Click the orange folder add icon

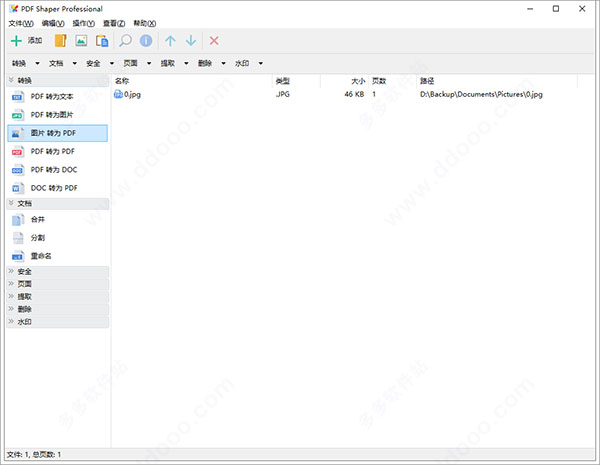coord(60,41)
